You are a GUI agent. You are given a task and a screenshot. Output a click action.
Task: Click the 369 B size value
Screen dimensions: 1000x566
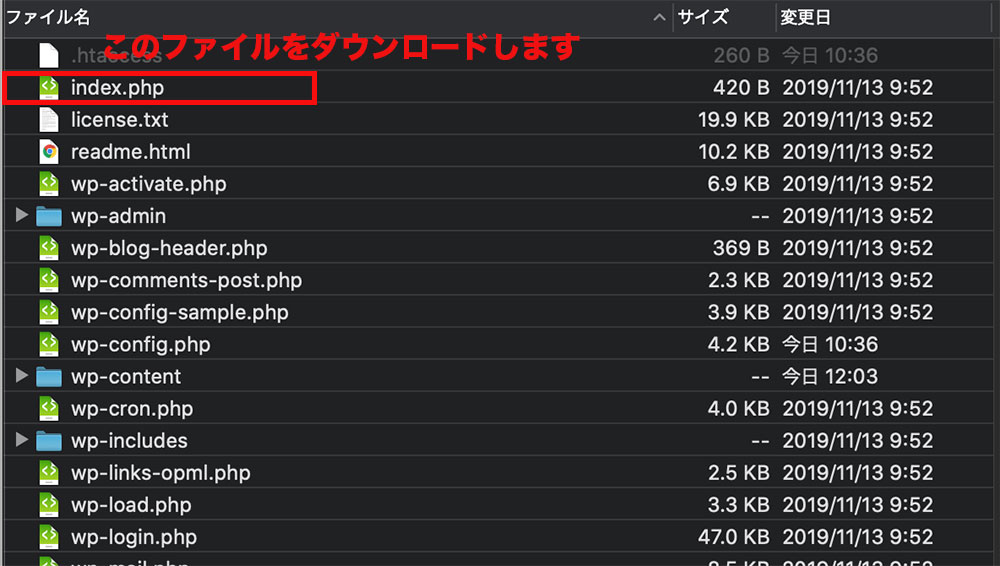741,248
